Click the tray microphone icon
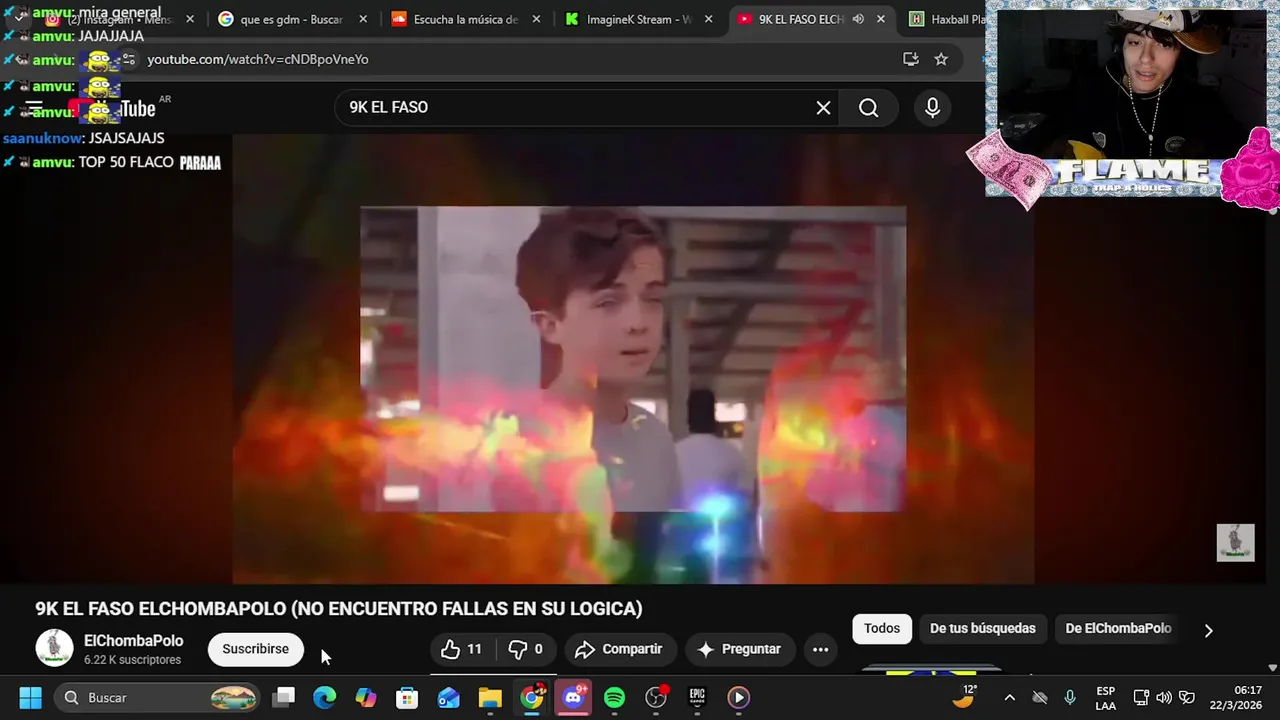The width and height of the screenshot is (1280, 720). [1070, 697]
